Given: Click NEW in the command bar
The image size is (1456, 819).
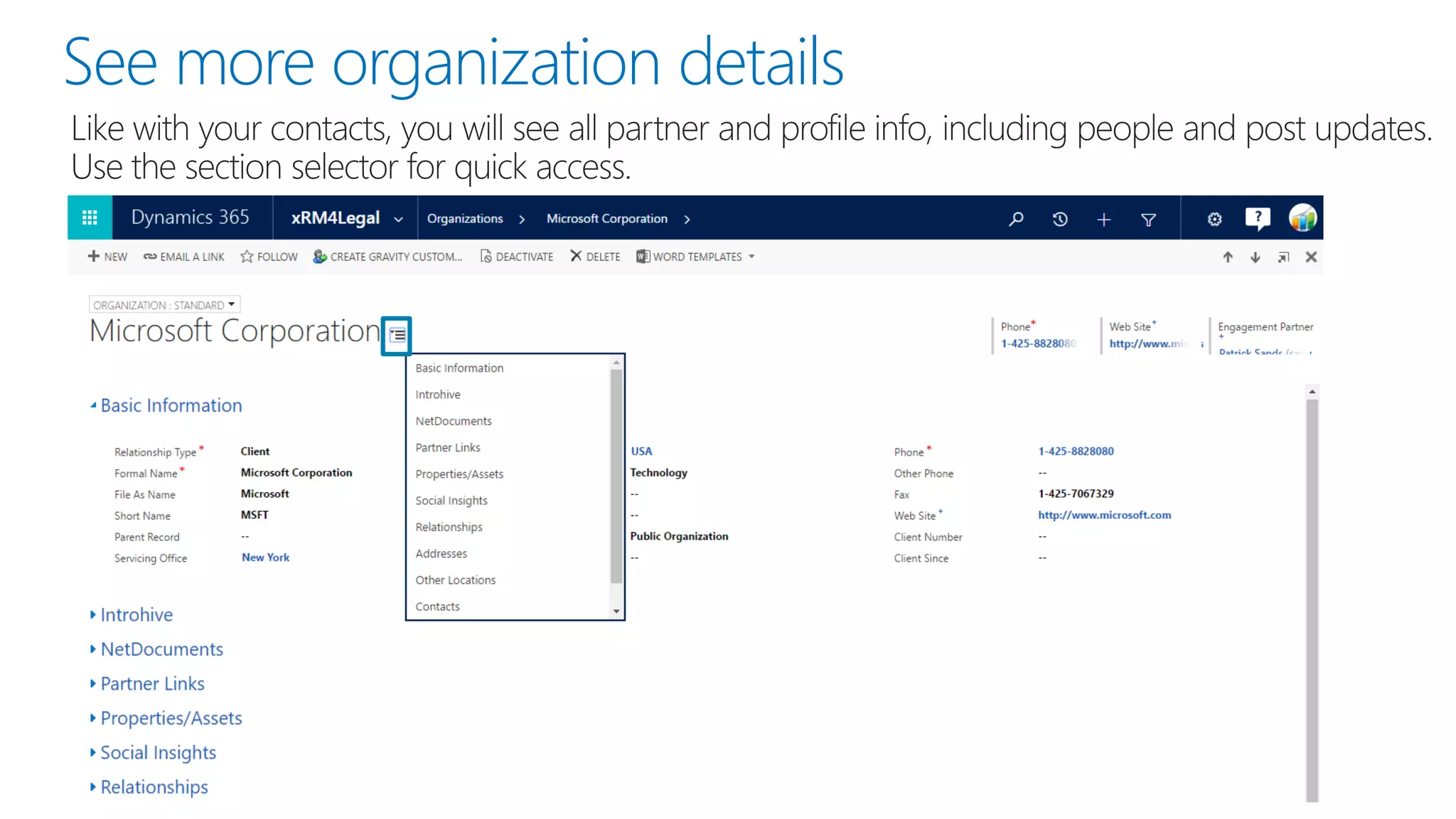Looking at the screenshot, I should pyautogui.click(x=107, y=257).
